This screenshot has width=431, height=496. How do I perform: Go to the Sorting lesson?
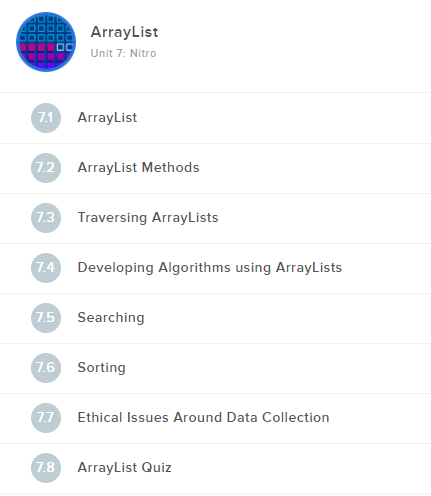102,368
